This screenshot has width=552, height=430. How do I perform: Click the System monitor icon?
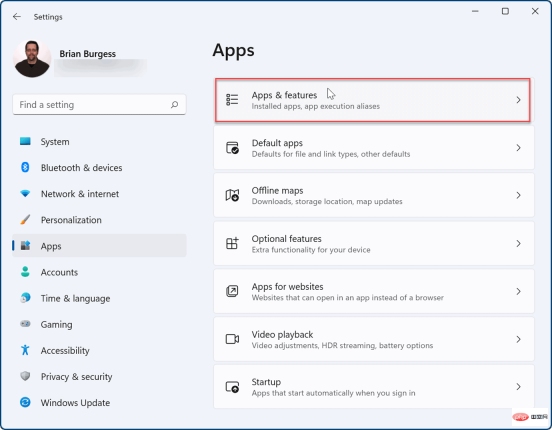pyautogui.click(x=25, y=141)
